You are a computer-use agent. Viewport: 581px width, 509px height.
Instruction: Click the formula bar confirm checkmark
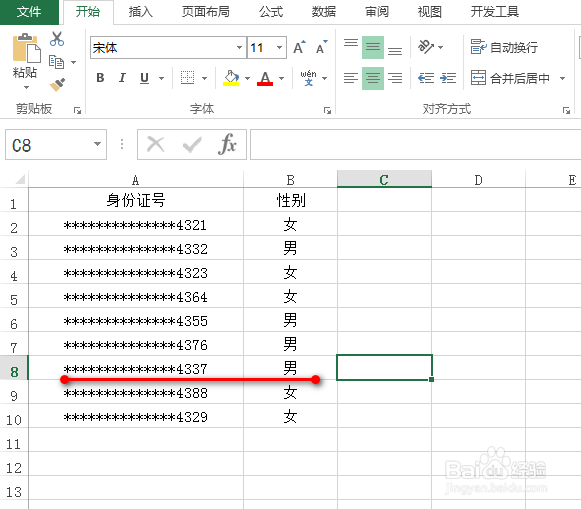(x=192, y=144)
